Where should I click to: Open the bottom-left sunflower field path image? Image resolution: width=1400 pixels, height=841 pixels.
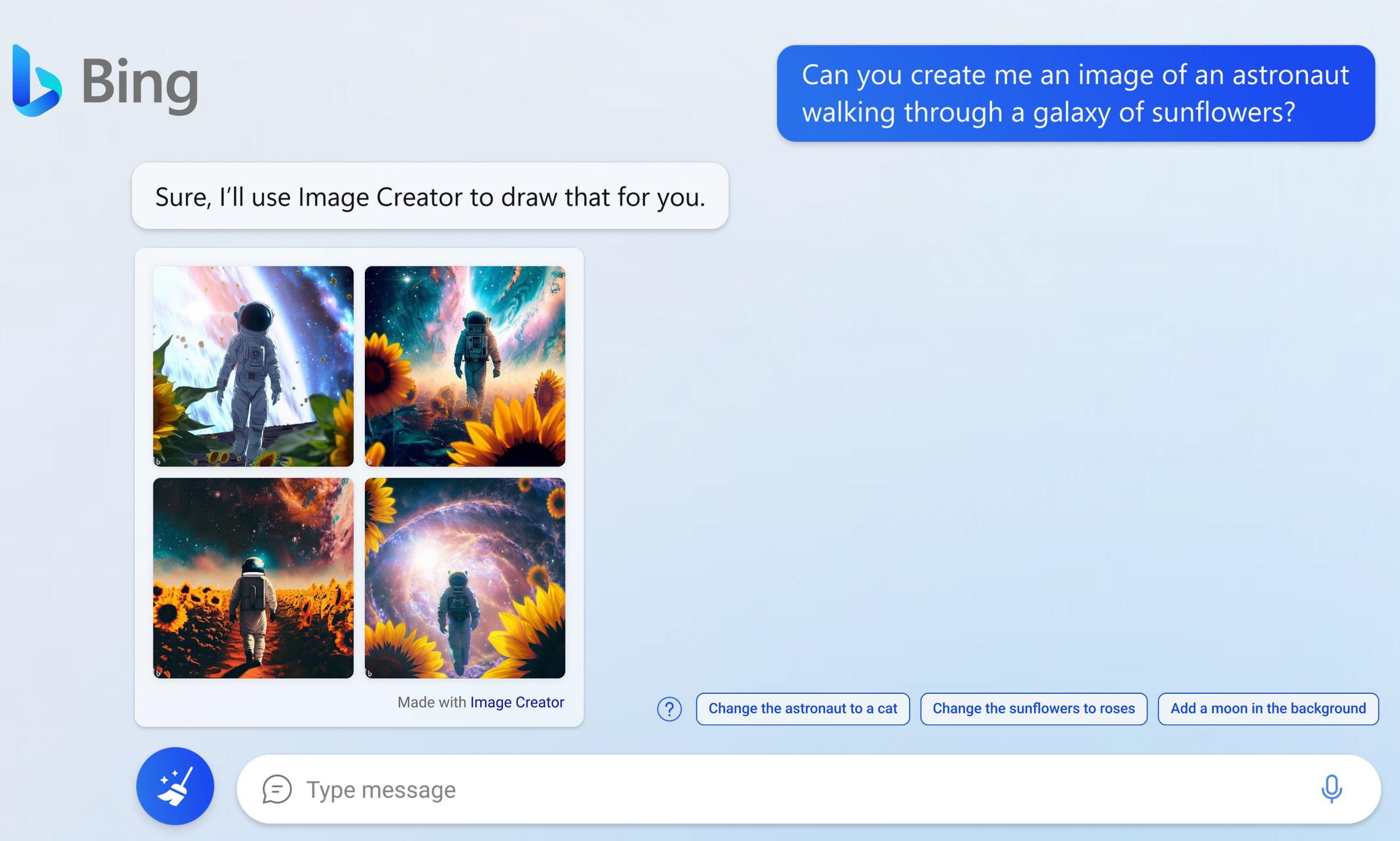click(x=253, y=578)
